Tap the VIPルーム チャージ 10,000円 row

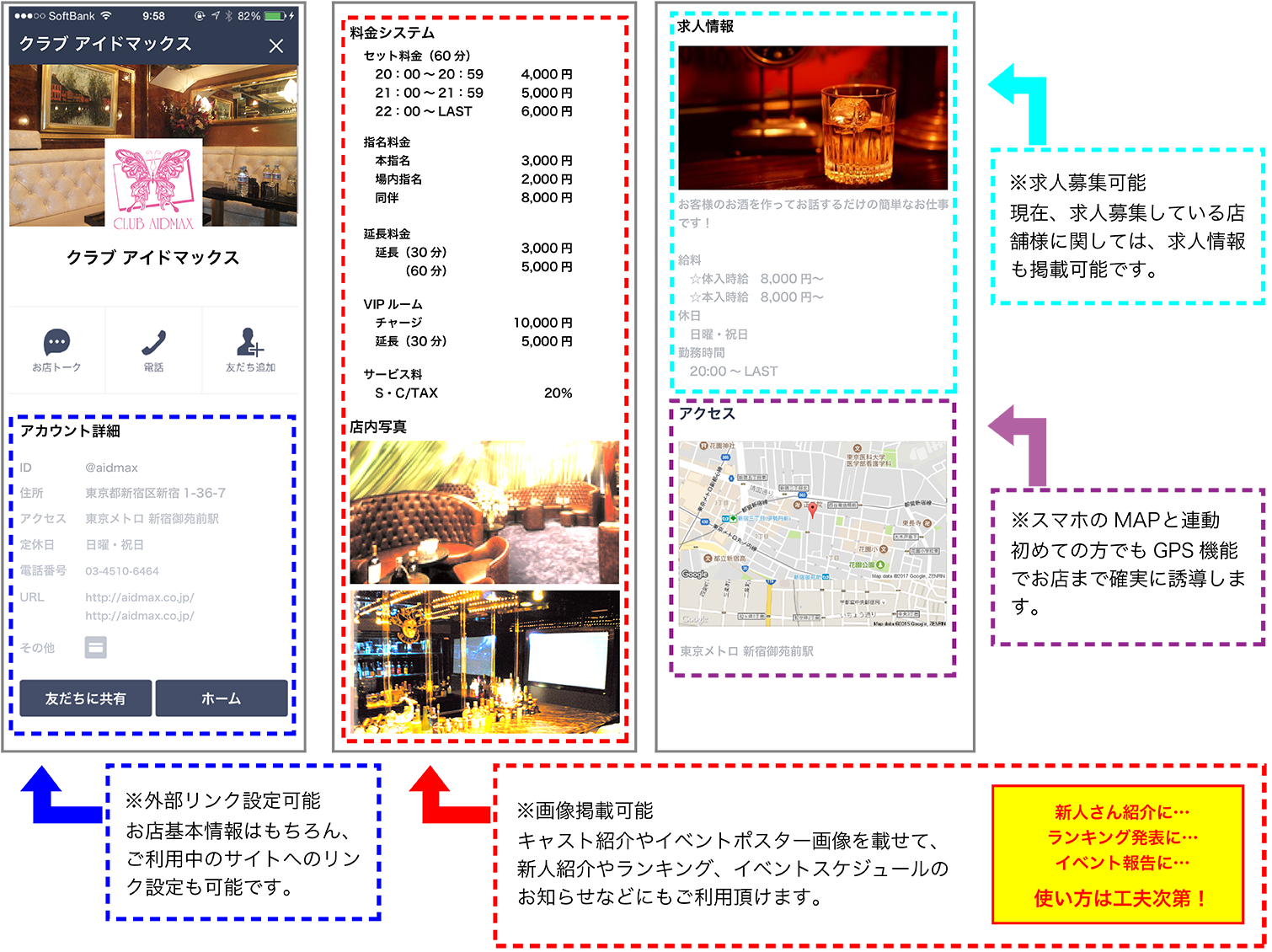click(473, 323)
